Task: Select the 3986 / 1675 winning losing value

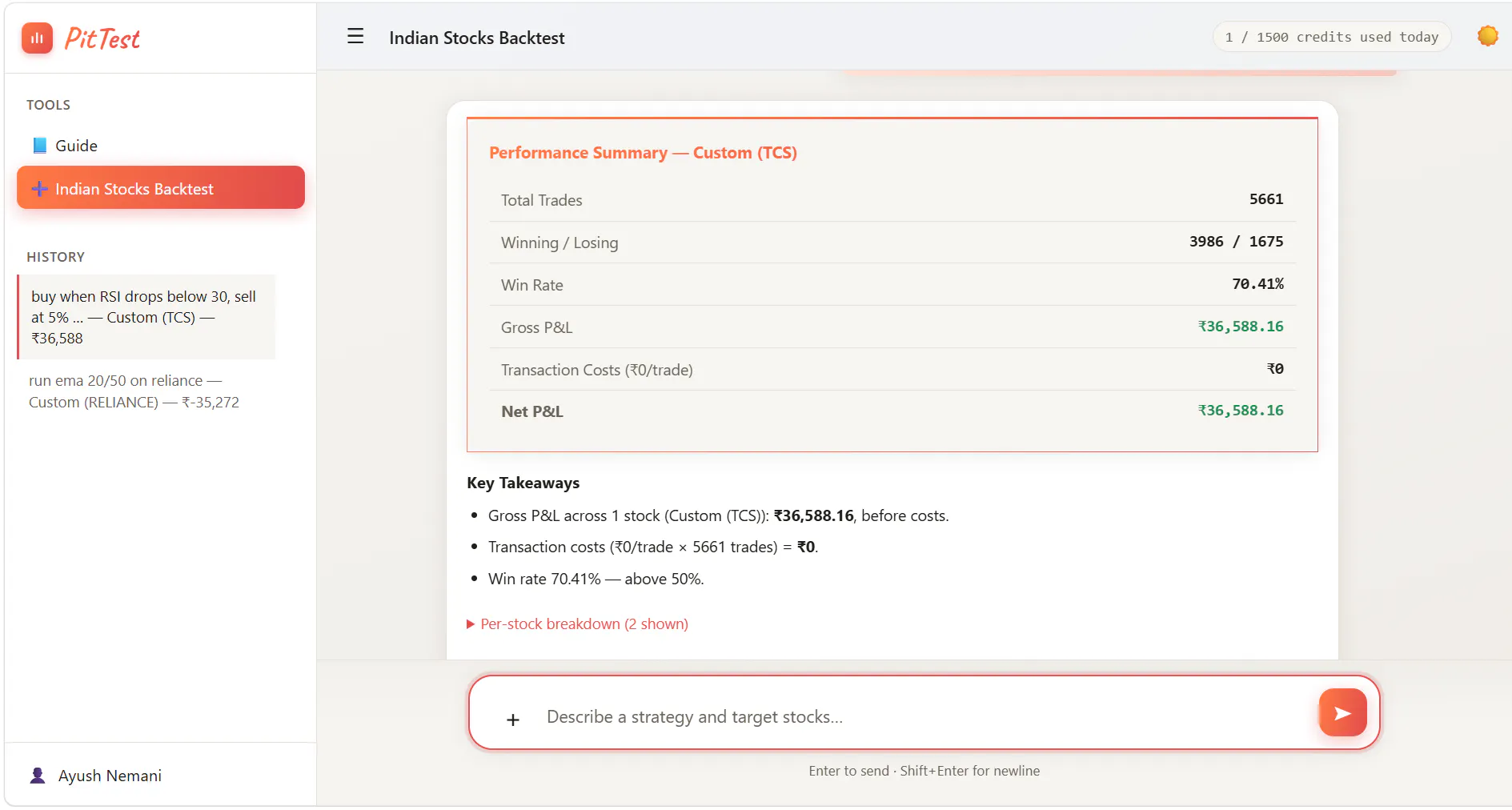Action: 1236,242
